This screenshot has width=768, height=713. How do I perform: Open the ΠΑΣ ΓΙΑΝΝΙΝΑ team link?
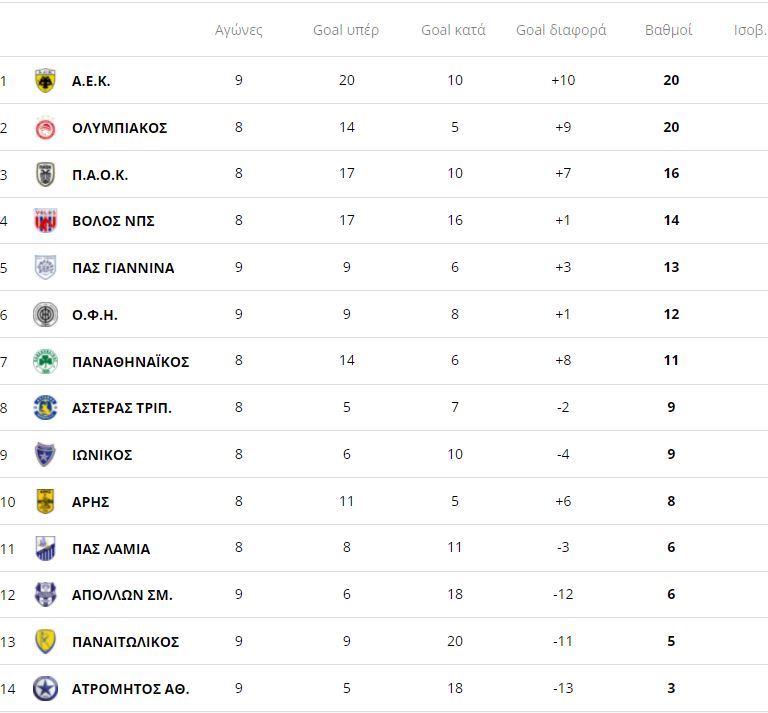(x=123, y=268)
